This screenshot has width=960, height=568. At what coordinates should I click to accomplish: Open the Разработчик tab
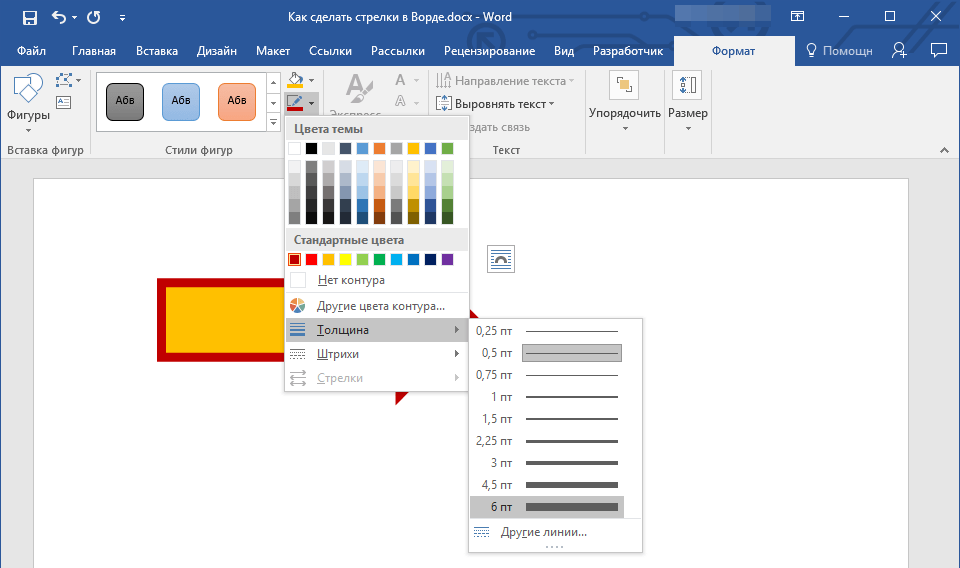tap(628, 51)
